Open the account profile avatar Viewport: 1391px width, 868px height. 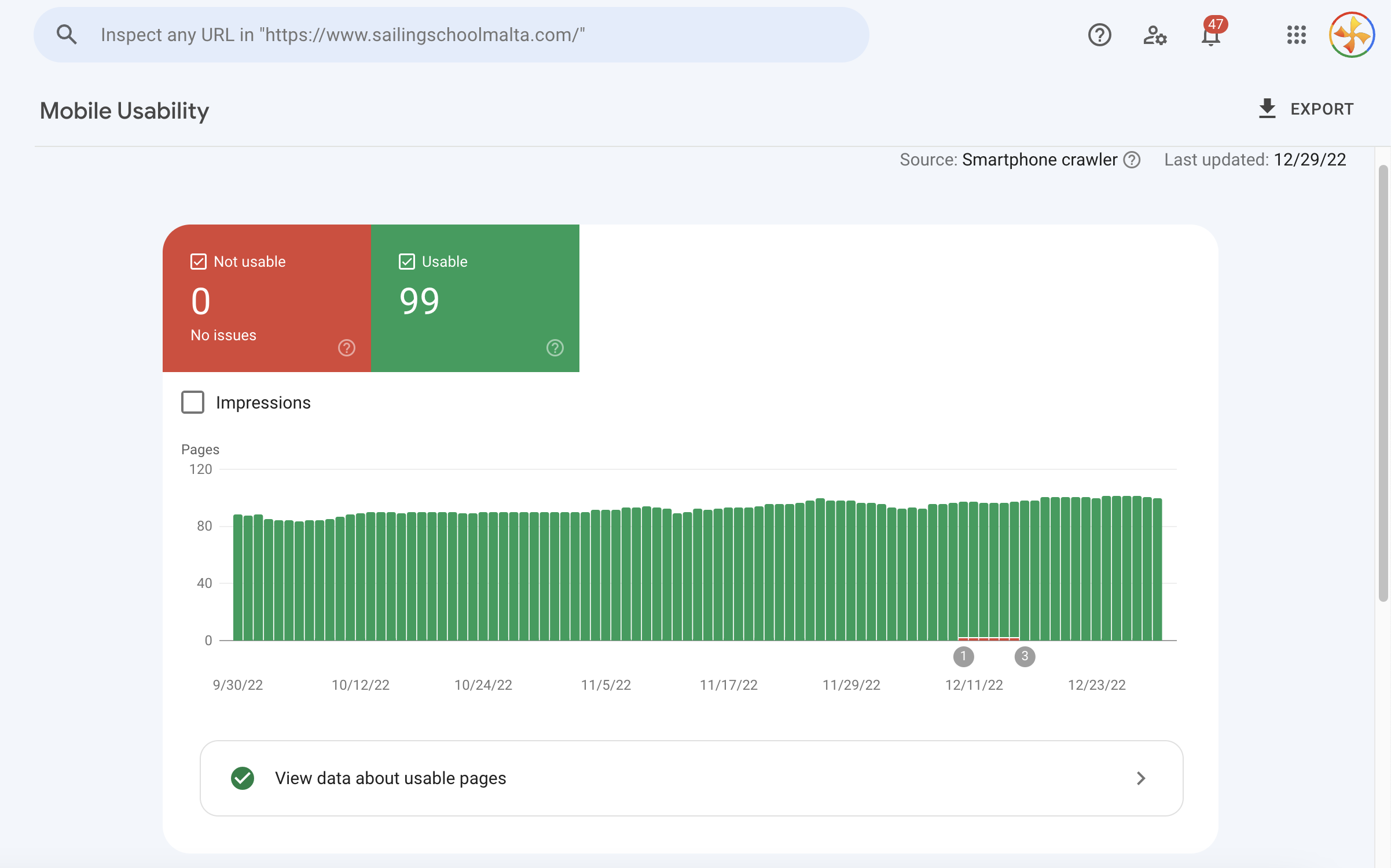coord(1352,35)
